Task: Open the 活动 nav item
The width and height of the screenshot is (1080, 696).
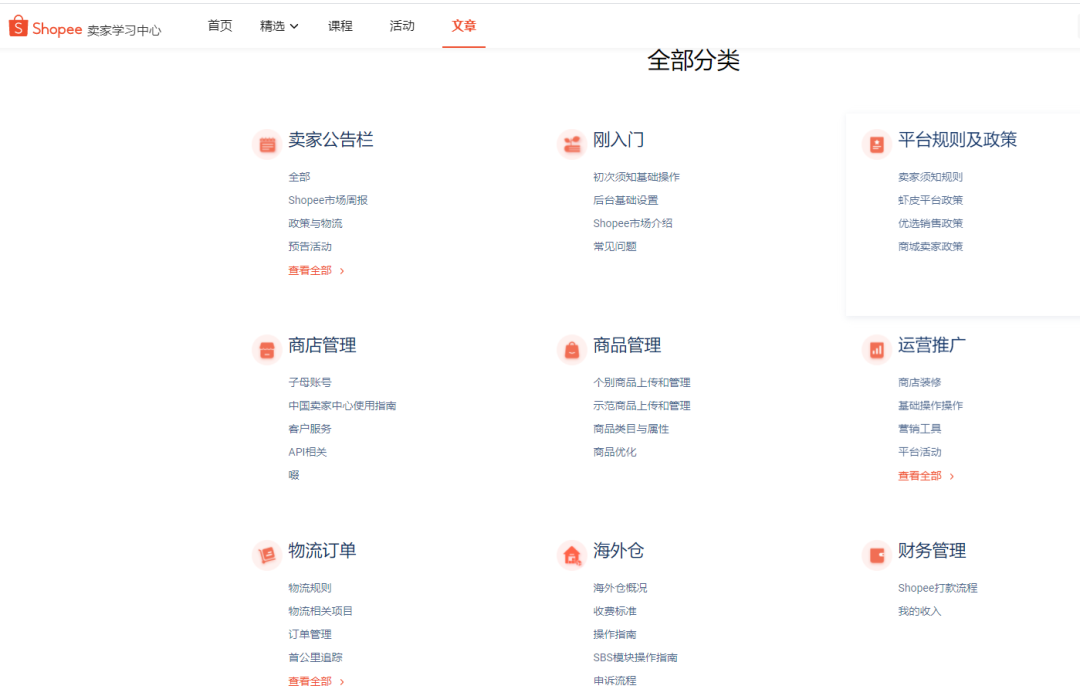Action: tap(402, 26)
